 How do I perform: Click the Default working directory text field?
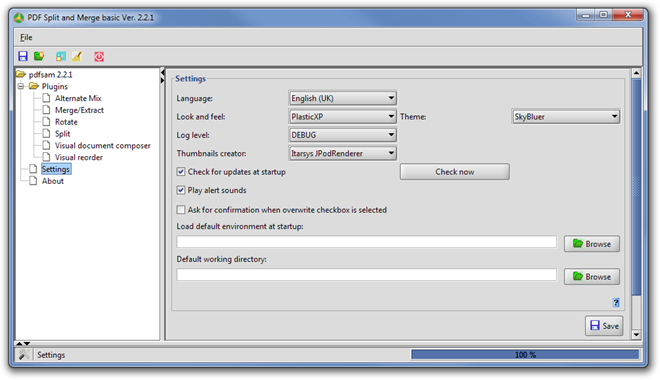(367, 275)
